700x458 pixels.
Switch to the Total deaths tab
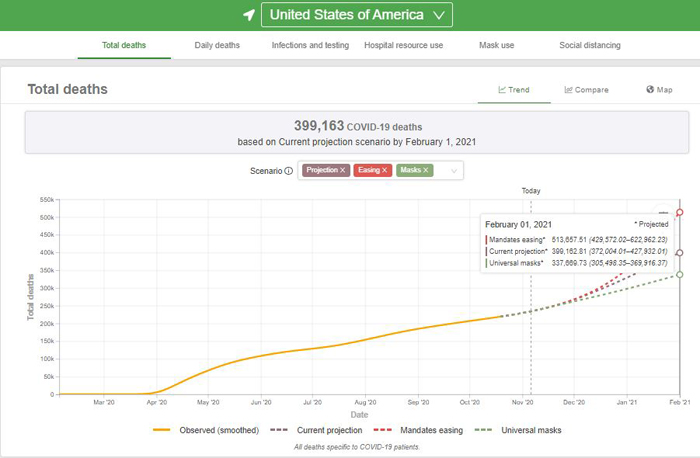click(x=124, y=45)
